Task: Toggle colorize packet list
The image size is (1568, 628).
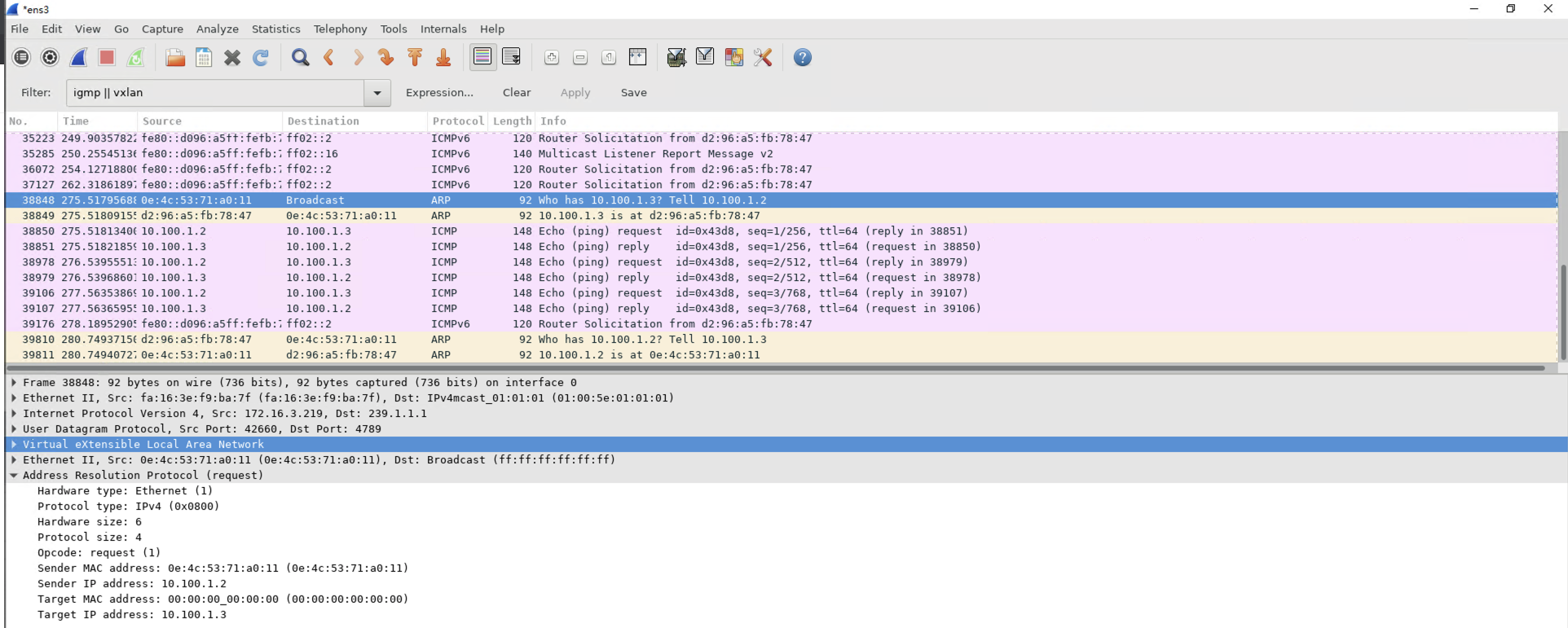Action: (482, 57)
